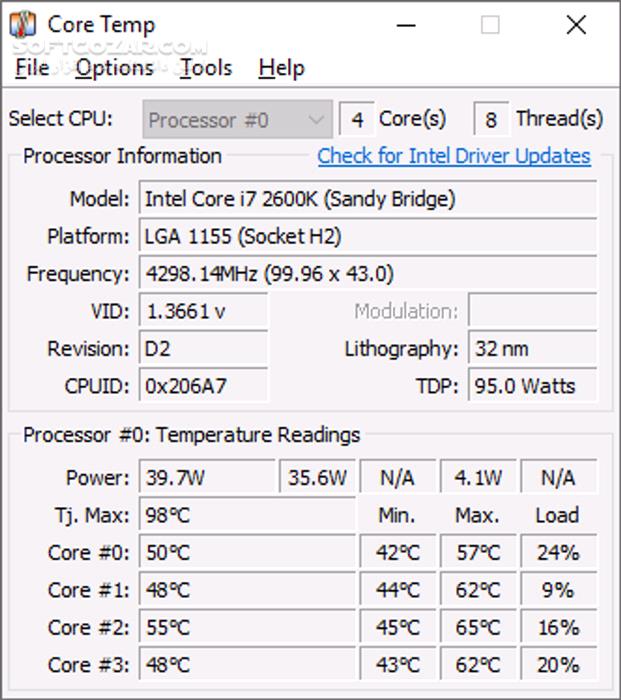Close the Core Temp window
The width and height of the screenshot is (621, 700).
click(576, 25)
